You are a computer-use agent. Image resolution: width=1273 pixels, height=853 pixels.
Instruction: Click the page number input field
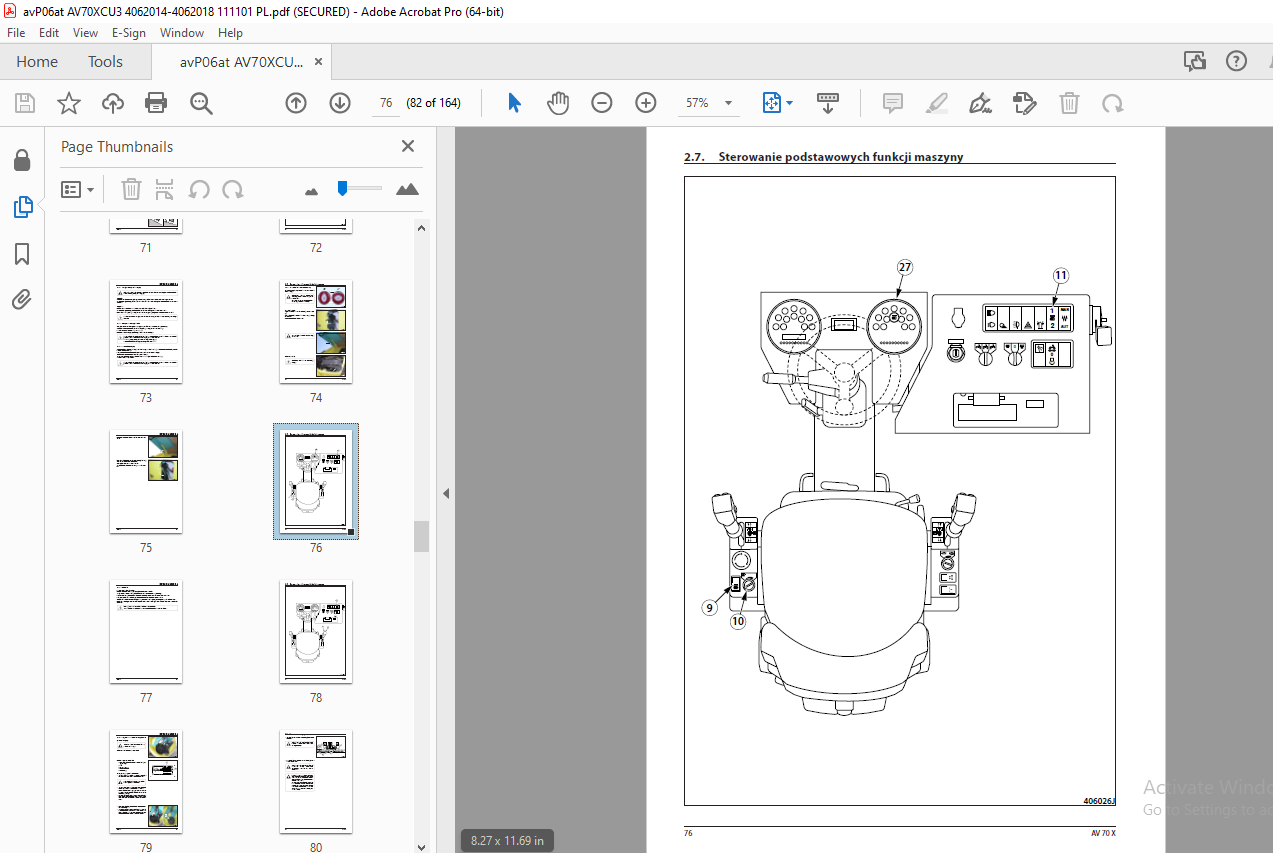tap(384, 103)
